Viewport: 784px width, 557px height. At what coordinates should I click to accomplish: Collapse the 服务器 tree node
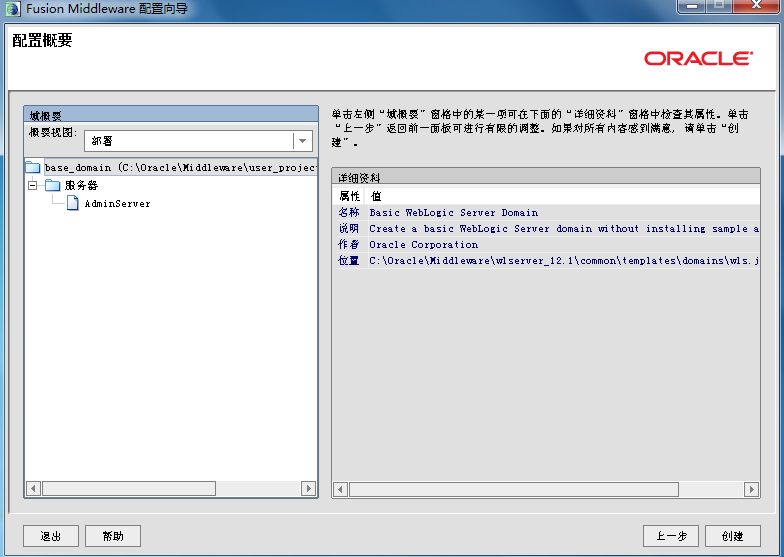tap(32, 186)
